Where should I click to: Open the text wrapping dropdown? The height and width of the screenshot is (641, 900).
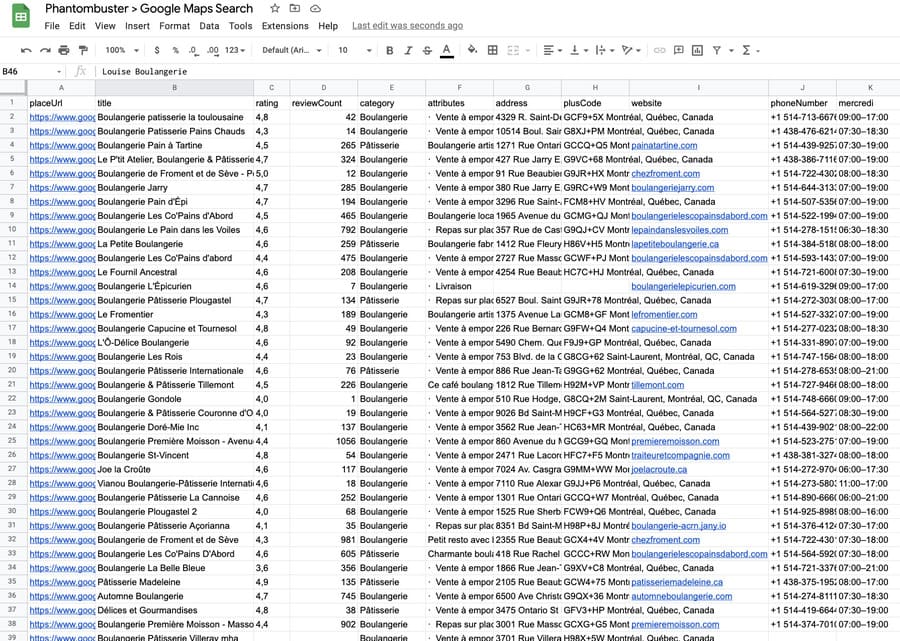(605, 50)
